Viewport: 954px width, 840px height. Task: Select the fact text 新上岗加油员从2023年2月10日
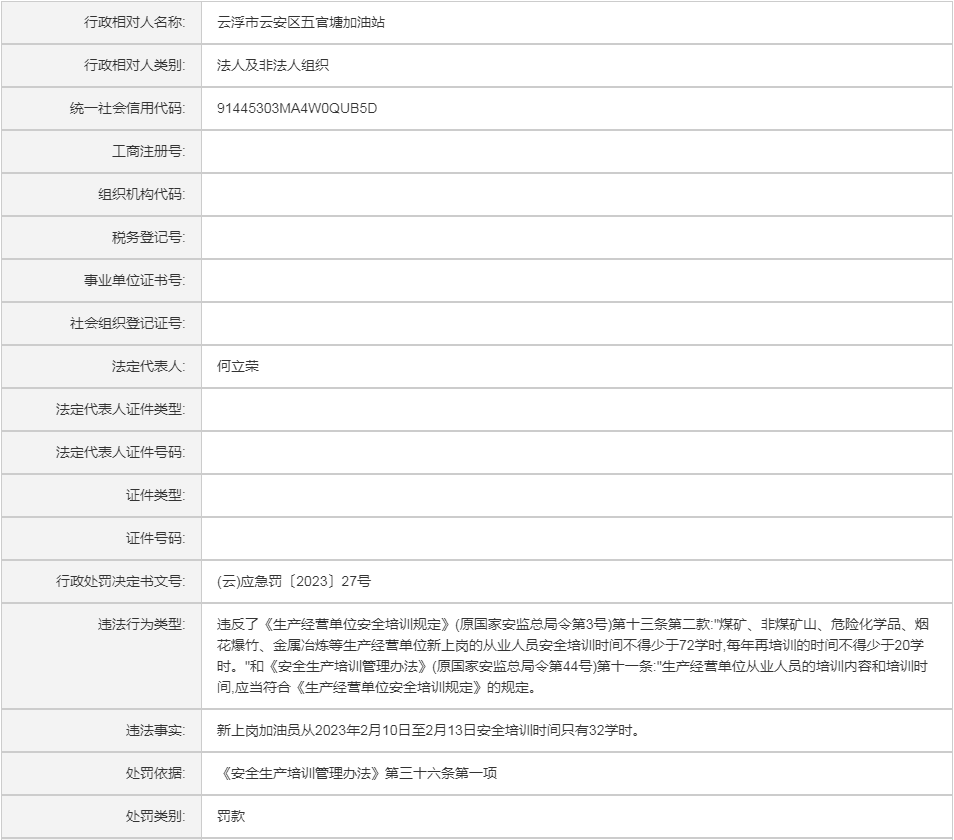pos(429,730)
